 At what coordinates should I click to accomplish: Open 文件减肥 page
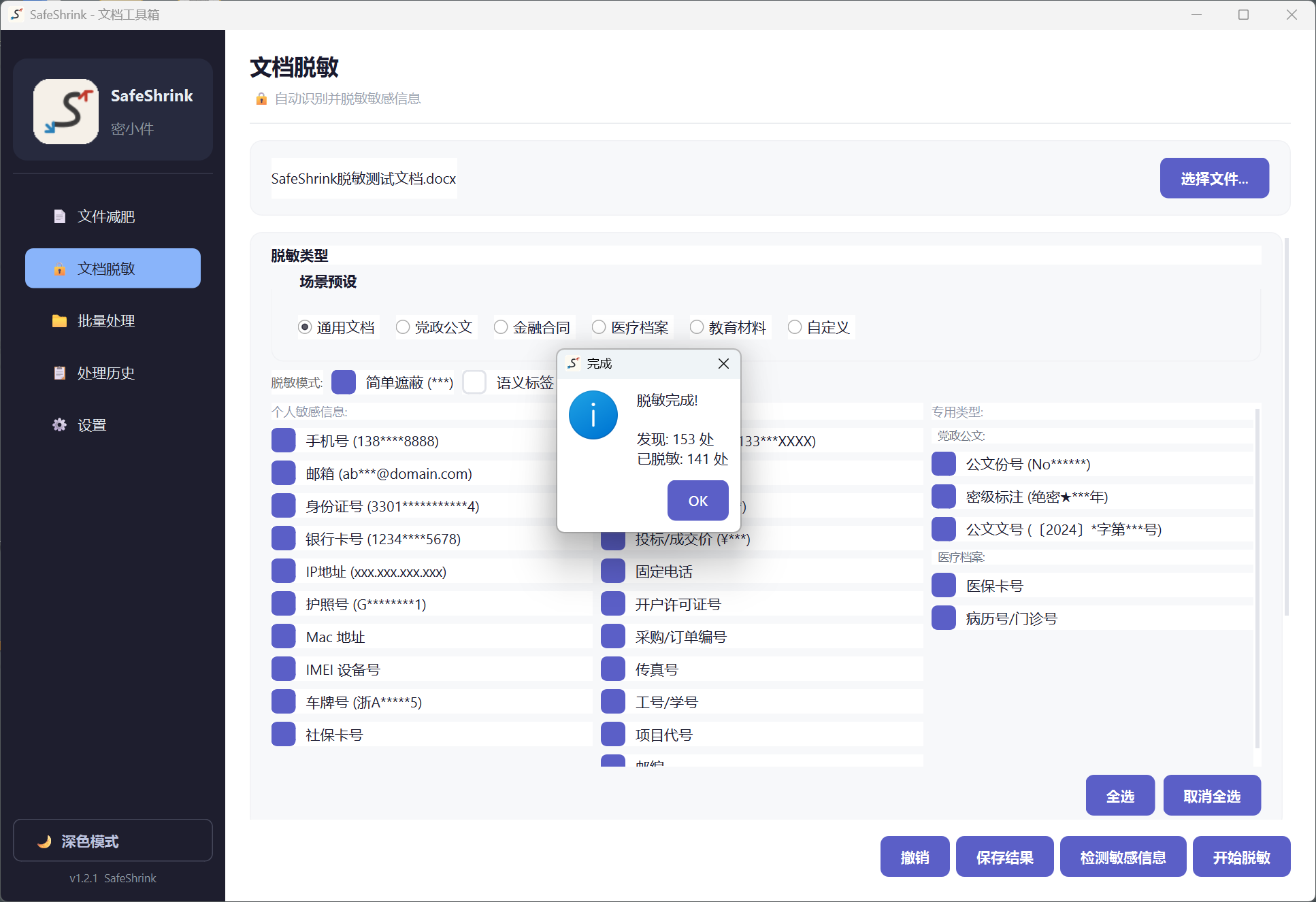click(x=113, y=216)
